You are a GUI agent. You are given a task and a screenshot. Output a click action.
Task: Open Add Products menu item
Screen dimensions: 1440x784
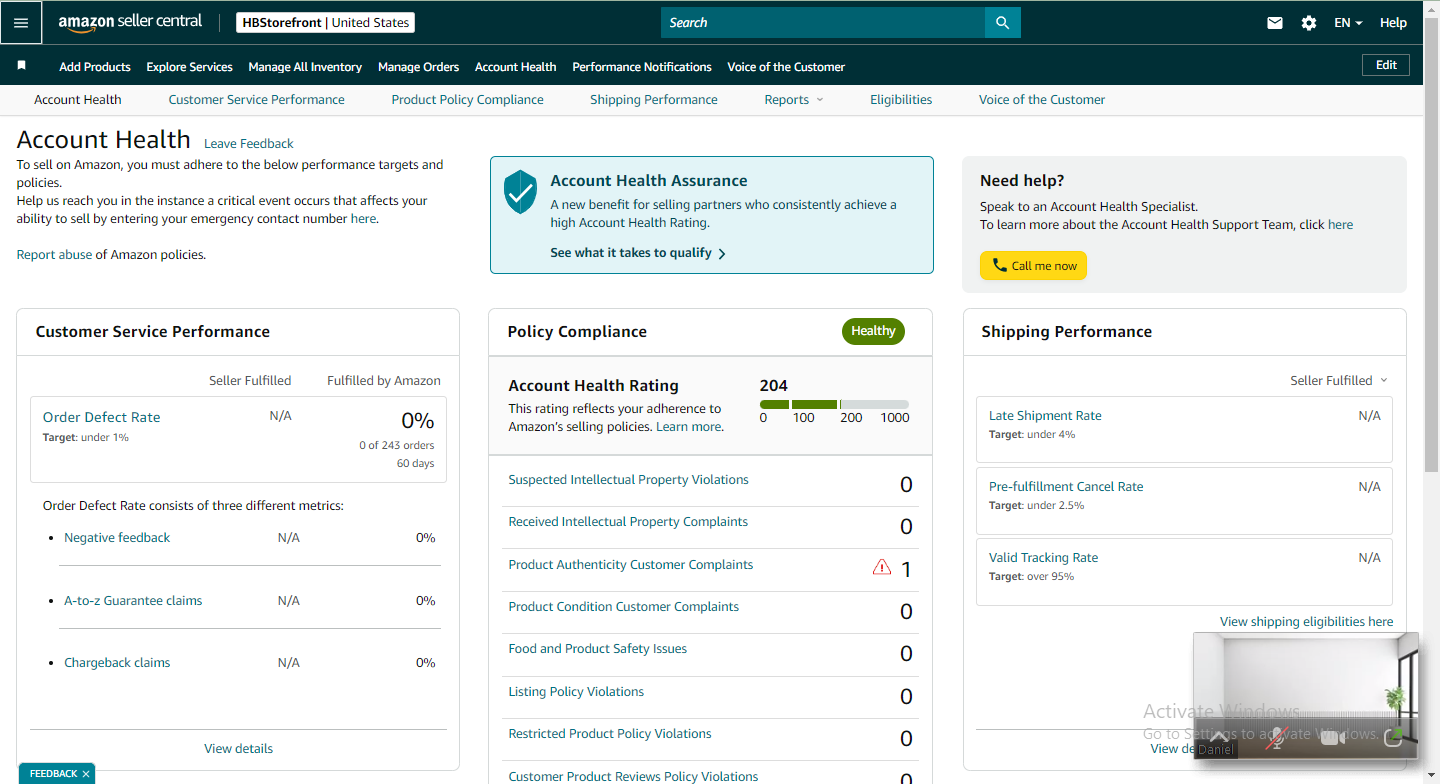[x=95, y=67]
